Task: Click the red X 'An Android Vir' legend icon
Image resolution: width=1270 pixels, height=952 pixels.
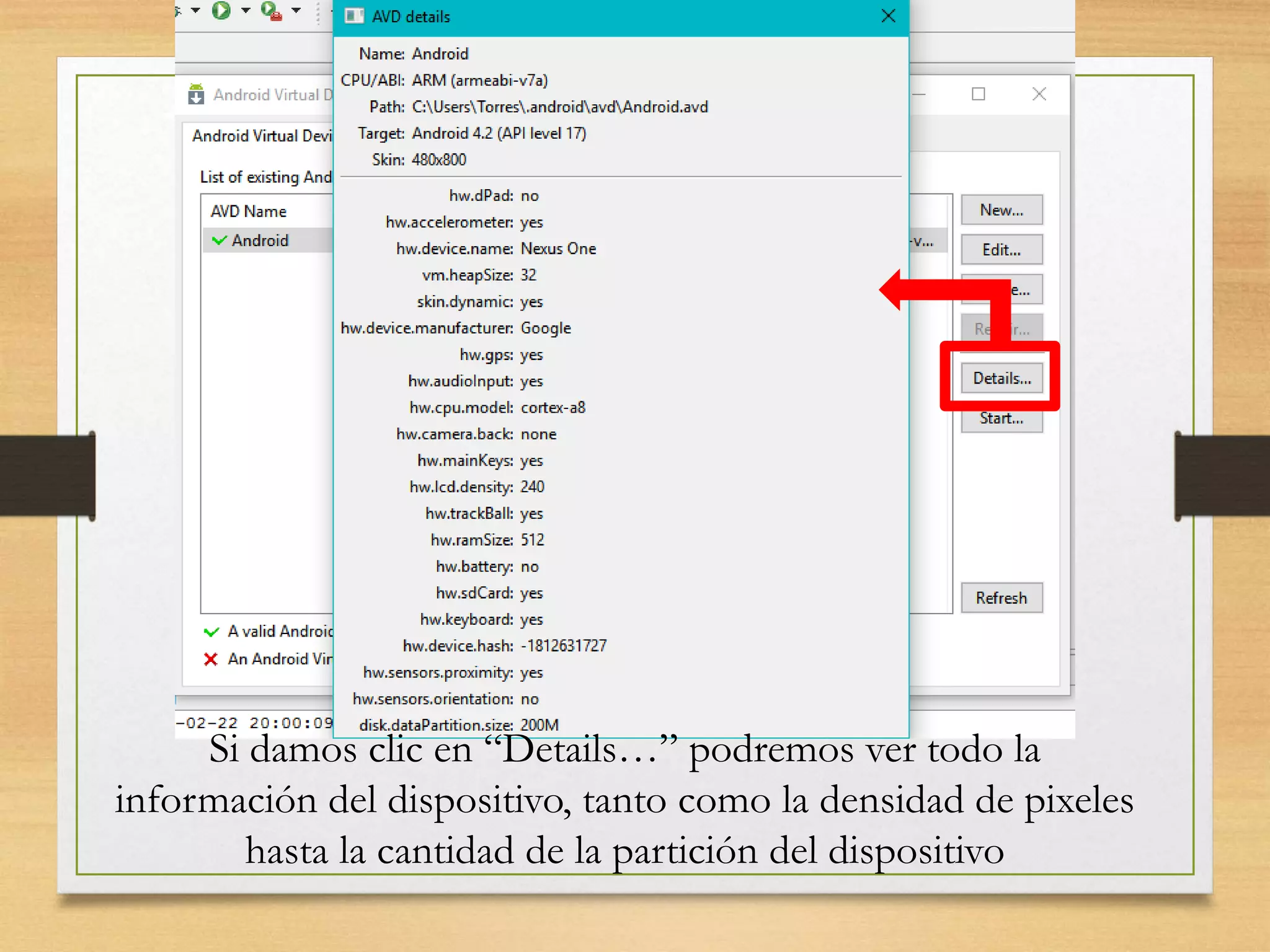Action: 211,659
